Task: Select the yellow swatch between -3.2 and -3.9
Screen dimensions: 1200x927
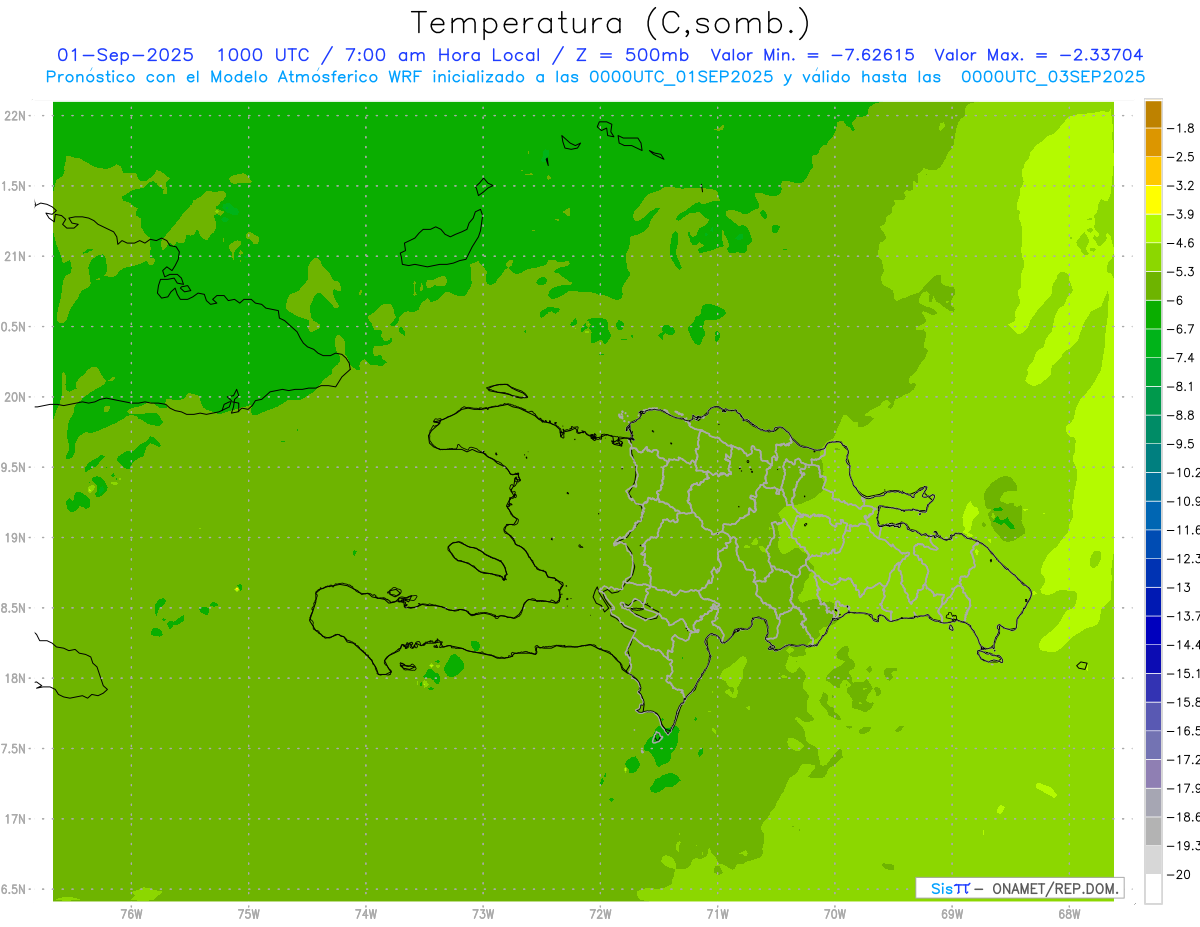Action: [x=1153, y=200]
